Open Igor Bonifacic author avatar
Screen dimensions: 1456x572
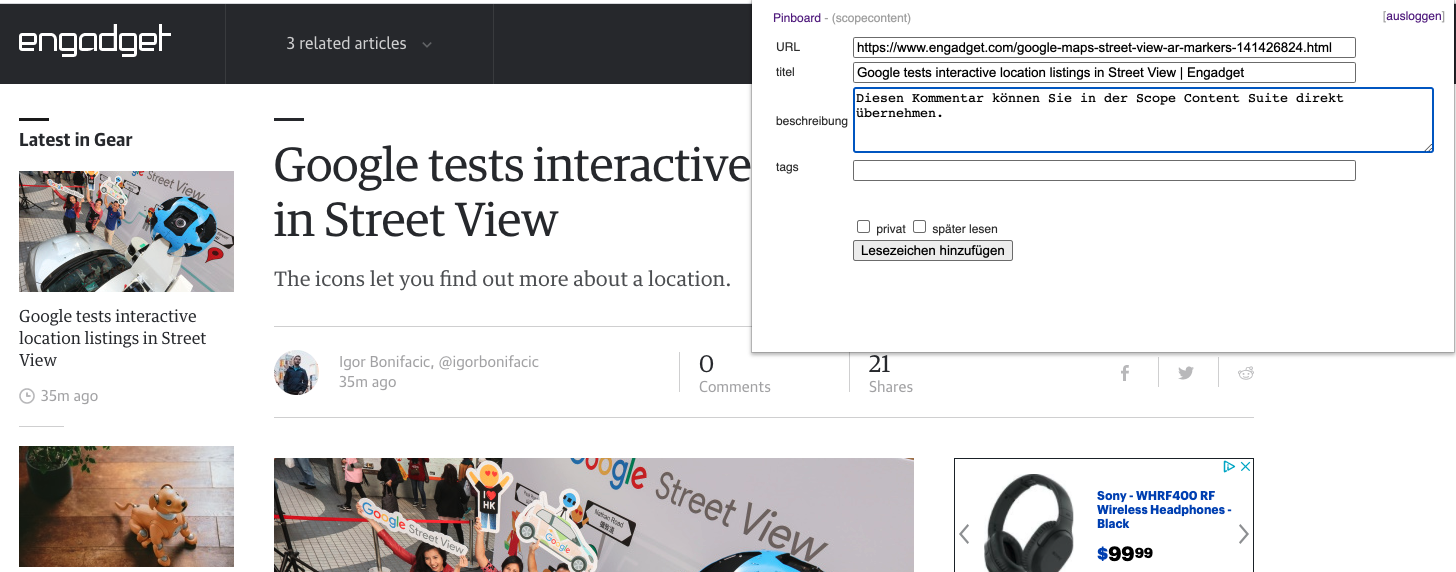pyautogui.click(x=296, y=372)
